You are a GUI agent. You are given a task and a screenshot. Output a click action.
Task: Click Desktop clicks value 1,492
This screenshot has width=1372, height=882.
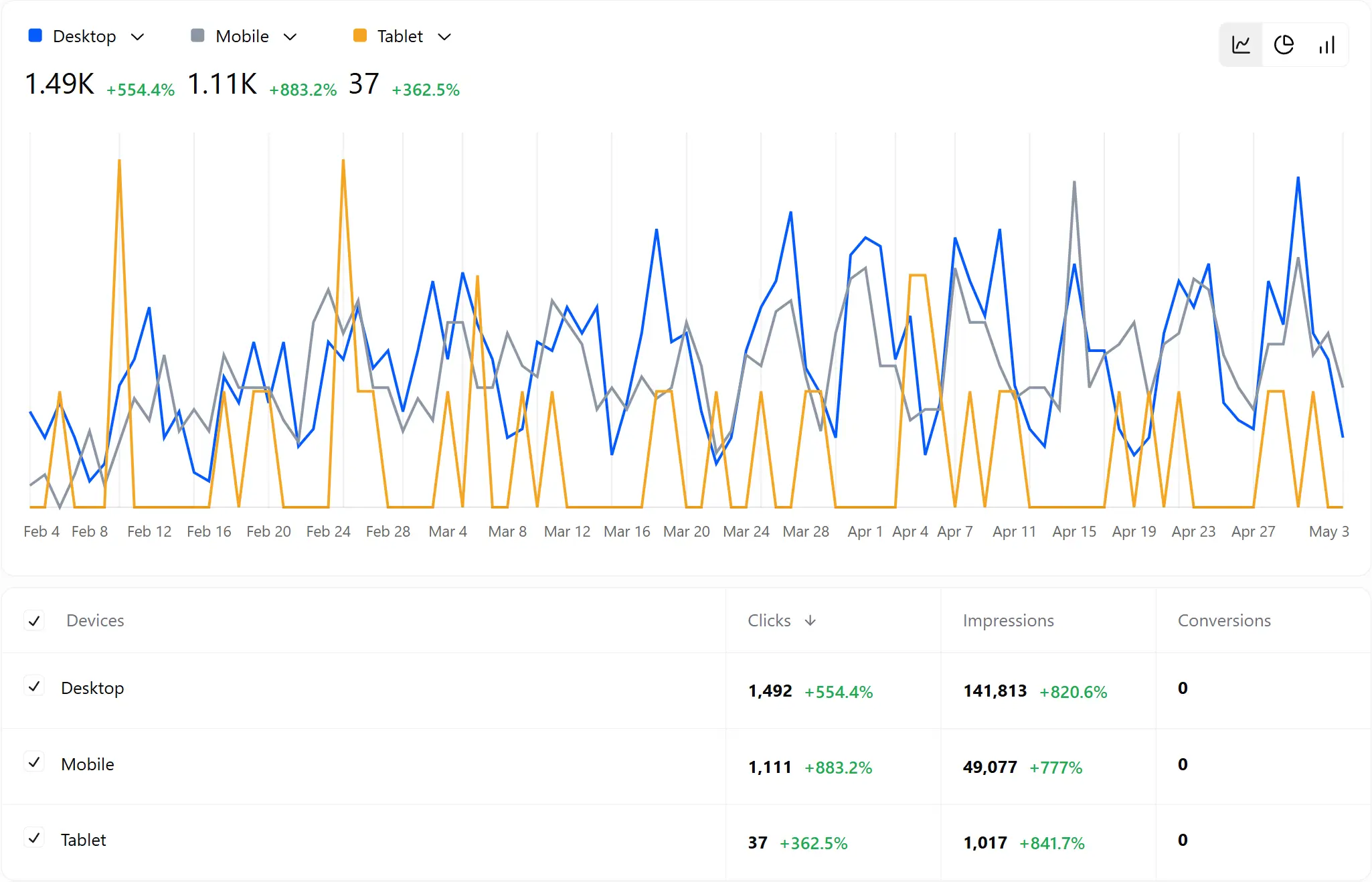(770, 691)
